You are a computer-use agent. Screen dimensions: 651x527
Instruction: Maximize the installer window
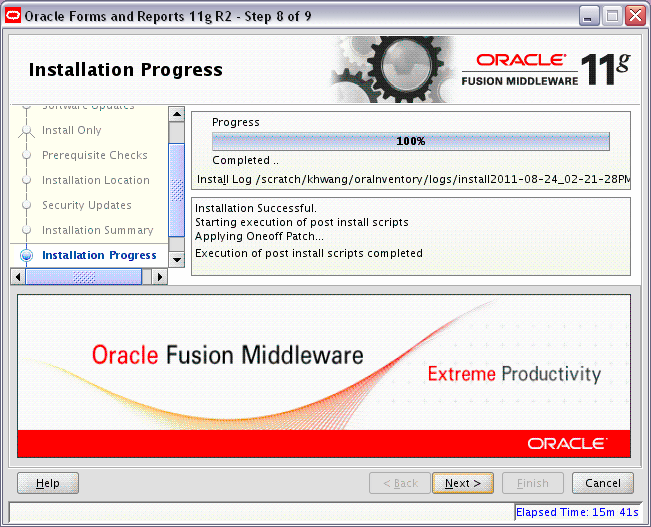(x=612, y=16)
